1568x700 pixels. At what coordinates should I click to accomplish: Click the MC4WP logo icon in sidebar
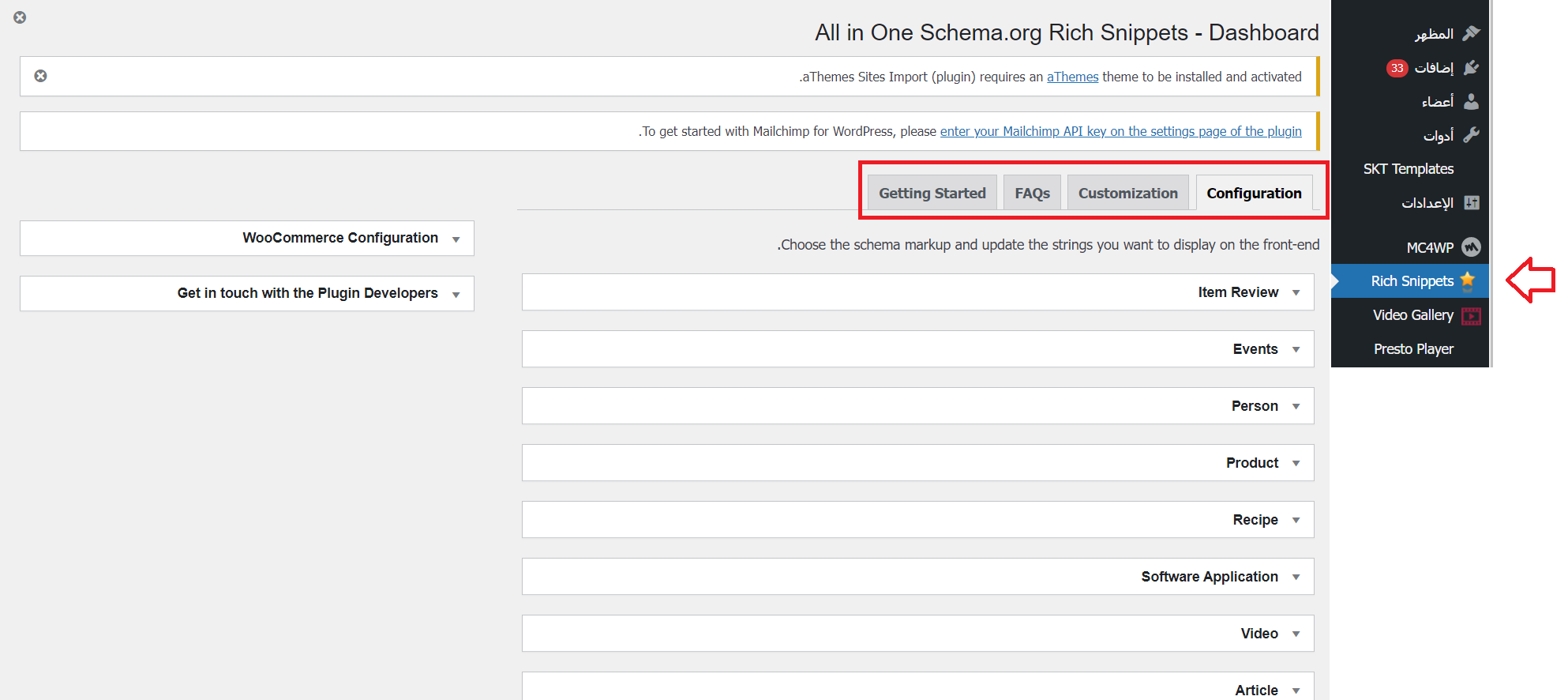pos(1471,247)
